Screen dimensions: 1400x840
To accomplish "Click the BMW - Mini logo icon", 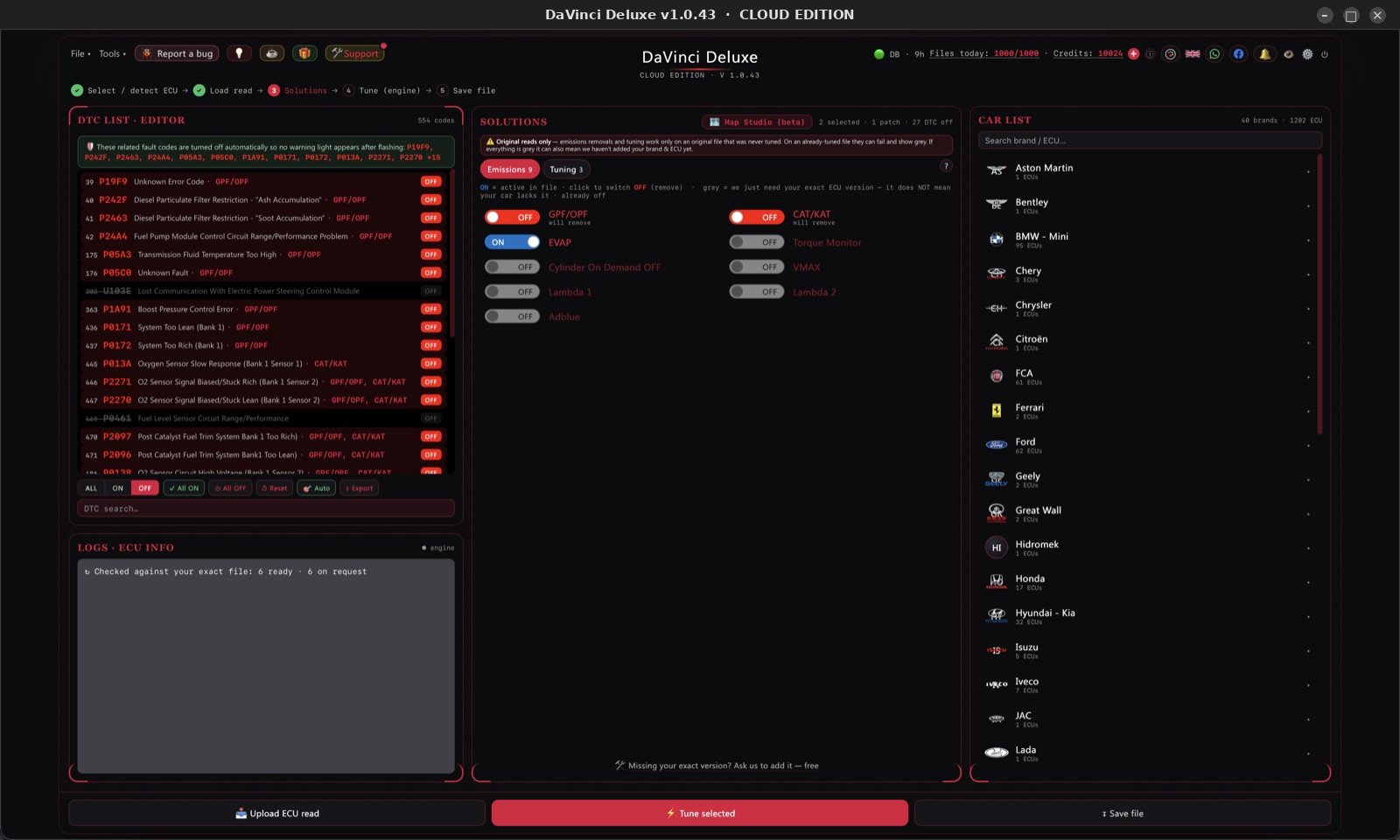I will pos(996,239).
